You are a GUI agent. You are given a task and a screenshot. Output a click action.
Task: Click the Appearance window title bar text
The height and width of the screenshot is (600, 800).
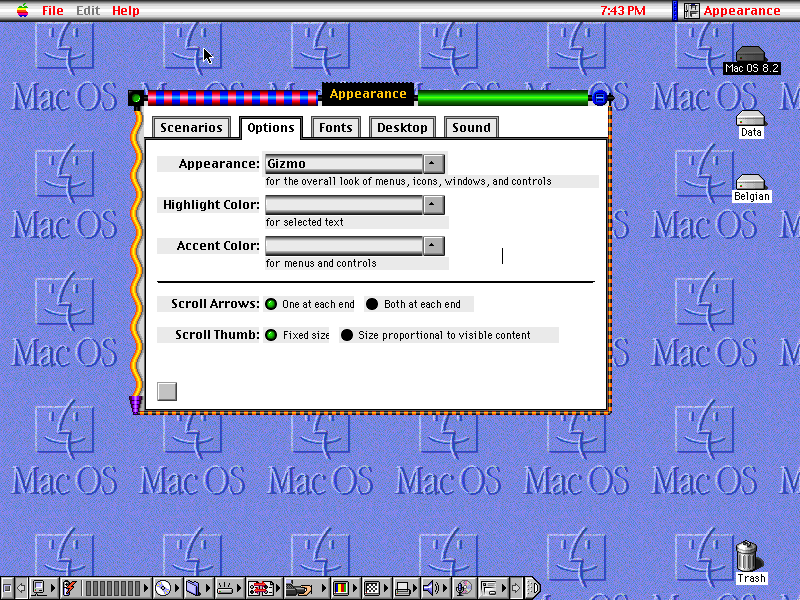point(368,94)
